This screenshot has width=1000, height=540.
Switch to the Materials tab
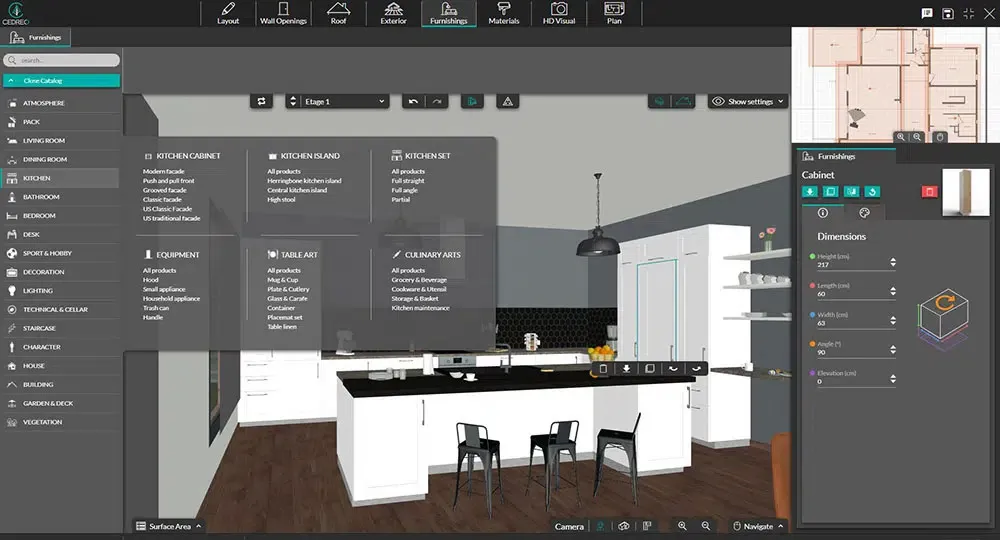pos(504,14)
